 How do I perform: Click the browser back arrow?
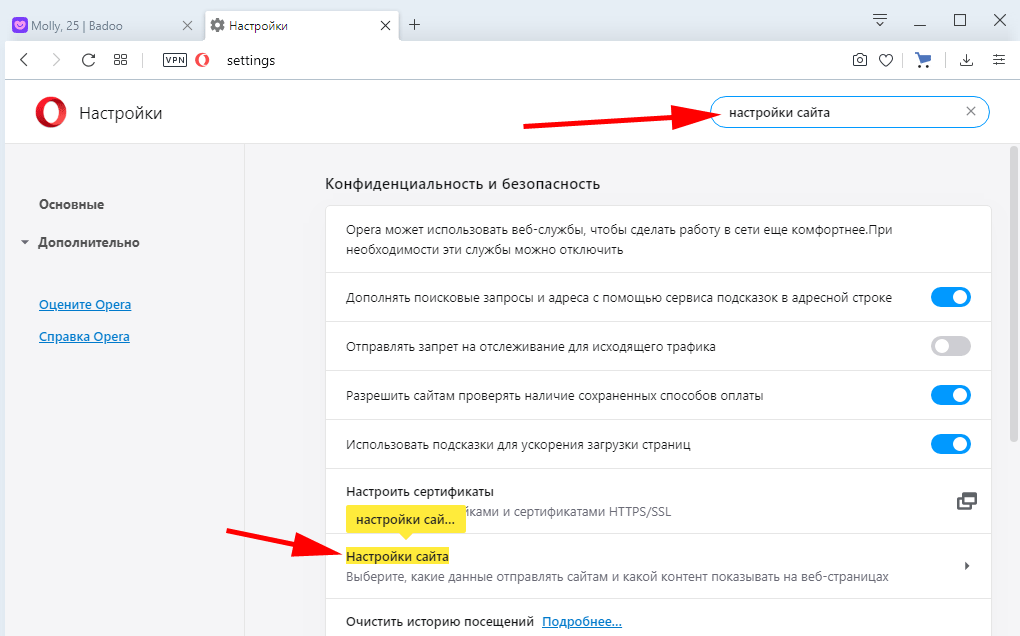click(x=25, y=60)
